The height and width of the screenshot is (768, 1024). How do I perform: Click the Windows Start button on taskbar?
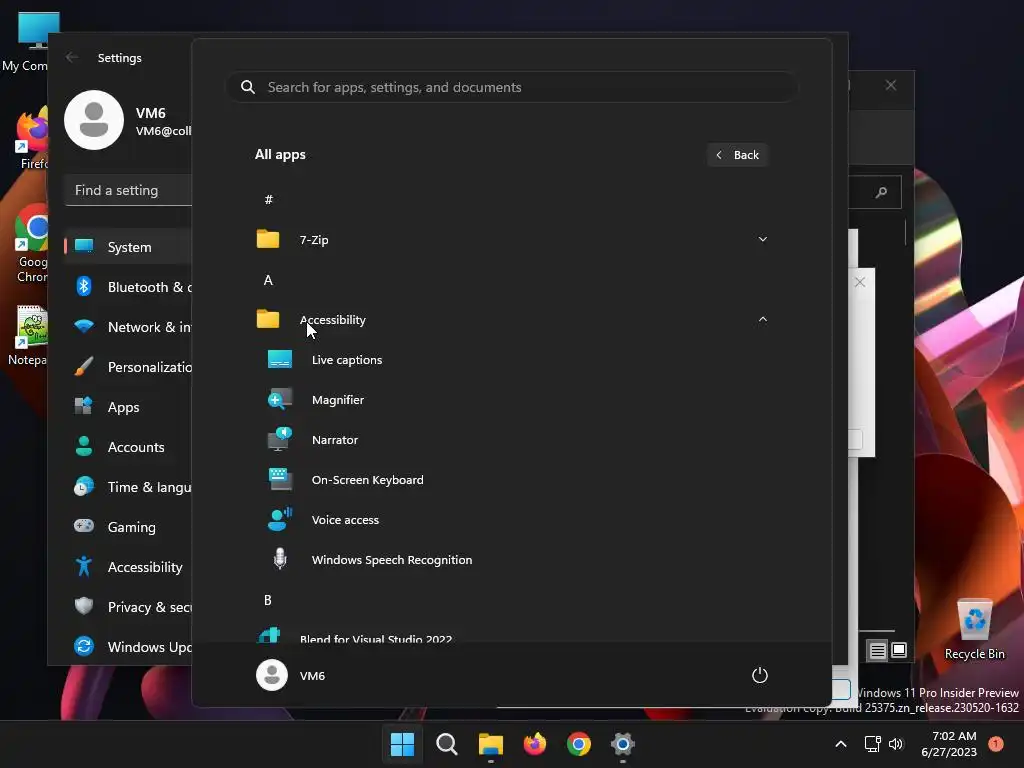pyautogui.click(x=402, y=744)
